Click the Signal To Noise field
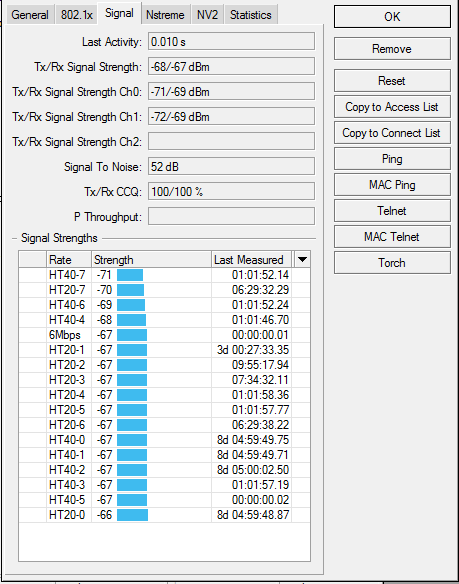The image size is (459, 584). pos(231,166)
